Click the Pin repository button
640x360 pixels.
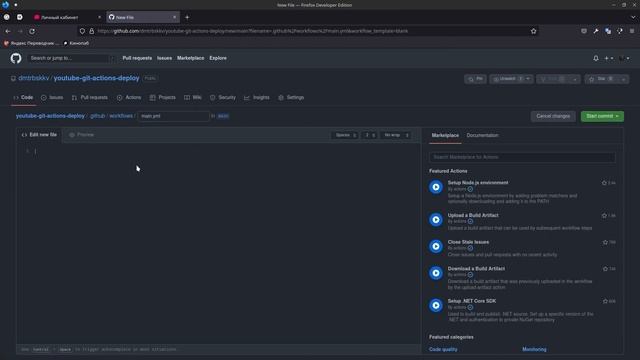coord(476,79)
